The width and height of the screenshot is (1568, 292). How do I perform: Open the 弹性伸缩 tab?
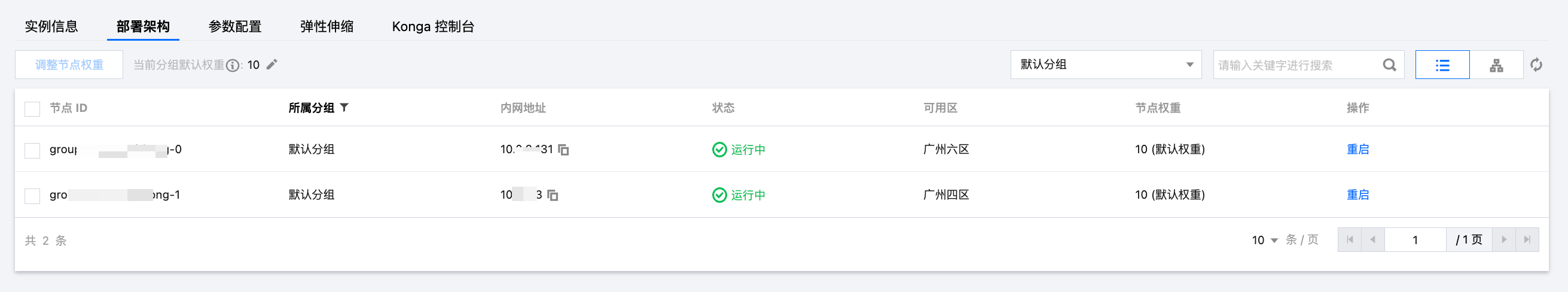[x=327, y=26]
